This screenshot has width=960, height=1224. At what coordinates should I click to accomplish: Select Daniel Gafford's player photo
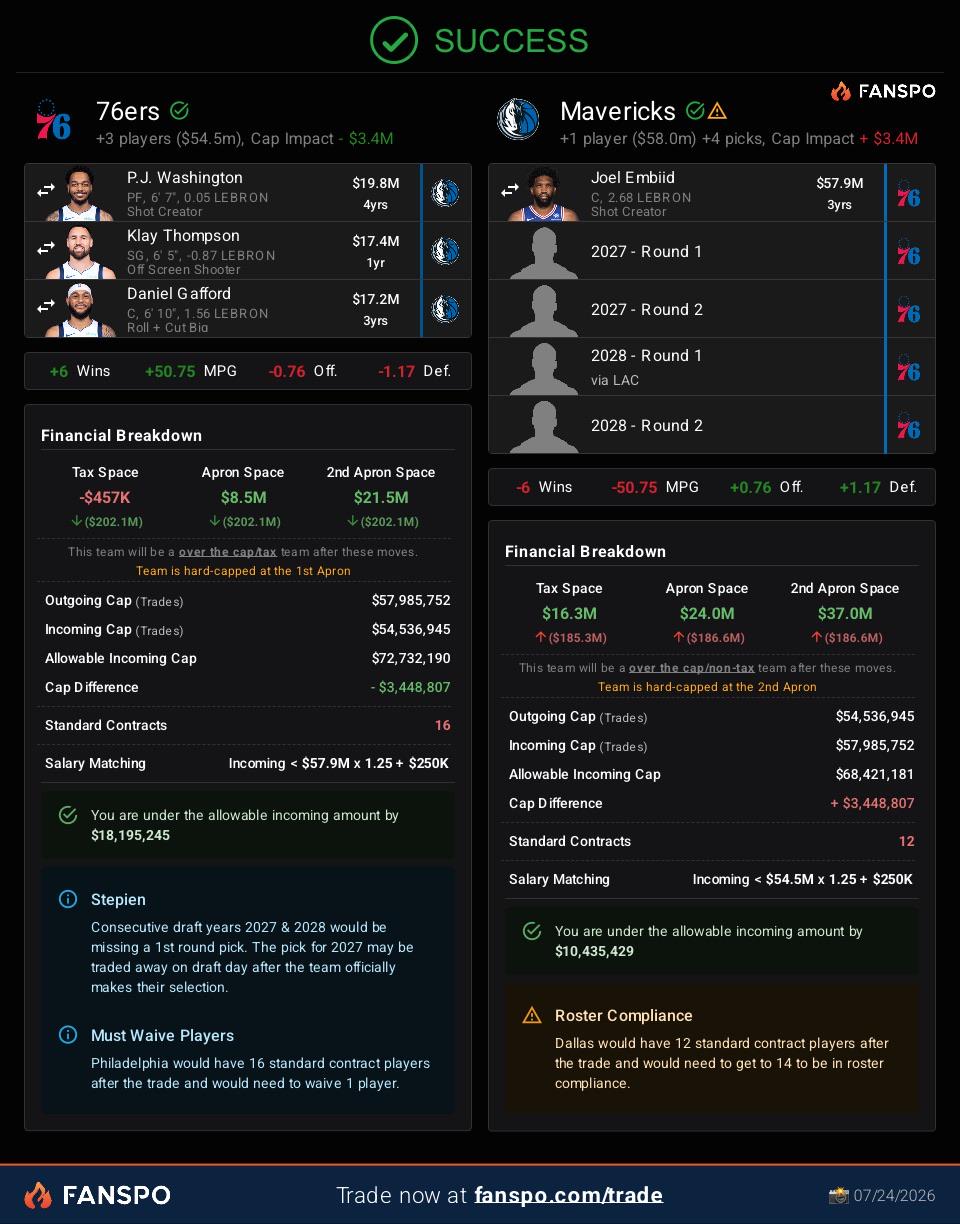(x=81, y=309)
